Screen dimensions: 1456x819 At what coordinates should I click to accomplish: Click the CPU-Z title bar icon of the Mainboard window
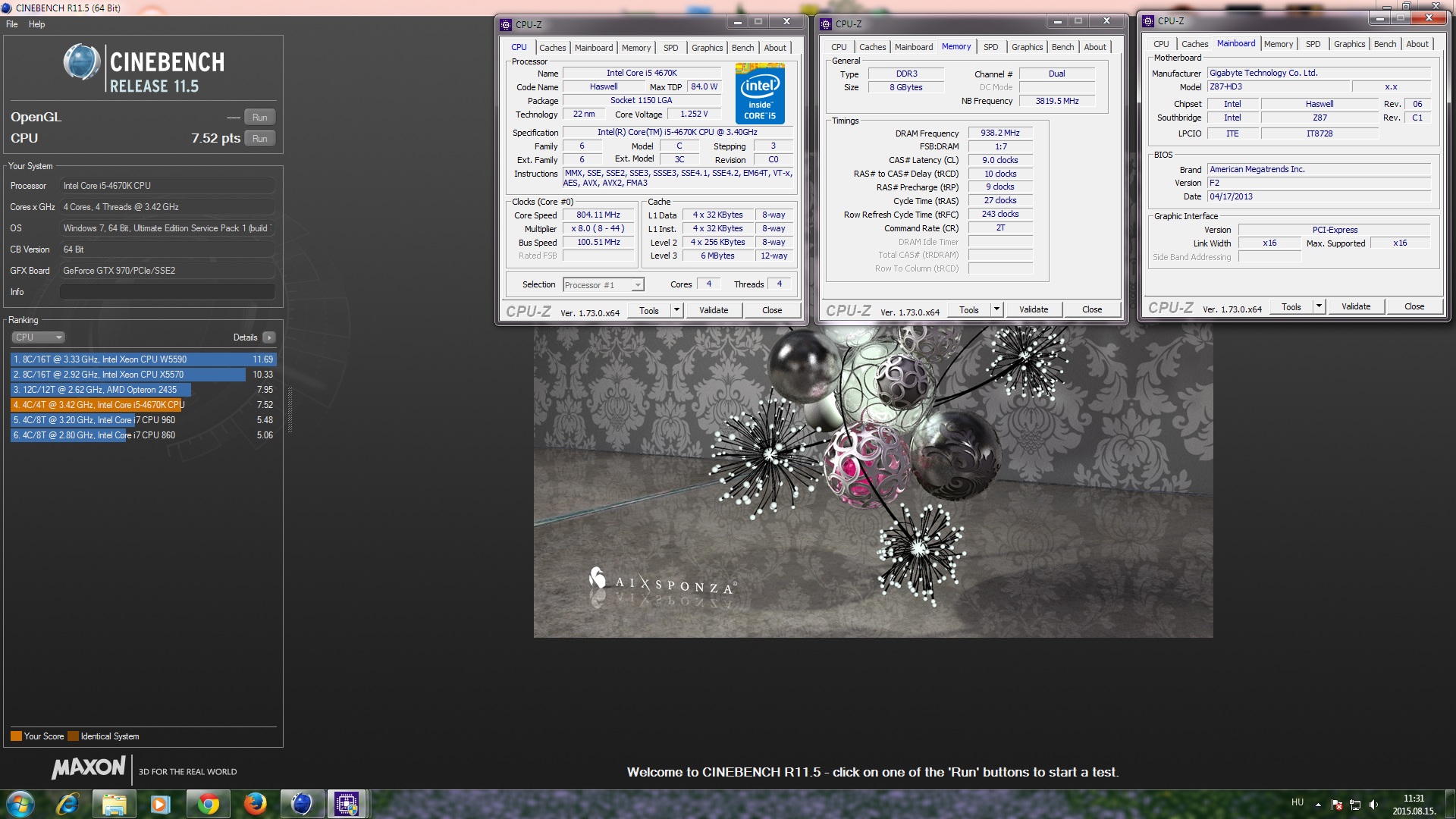pyautogui.click(x=1148, y=21)
